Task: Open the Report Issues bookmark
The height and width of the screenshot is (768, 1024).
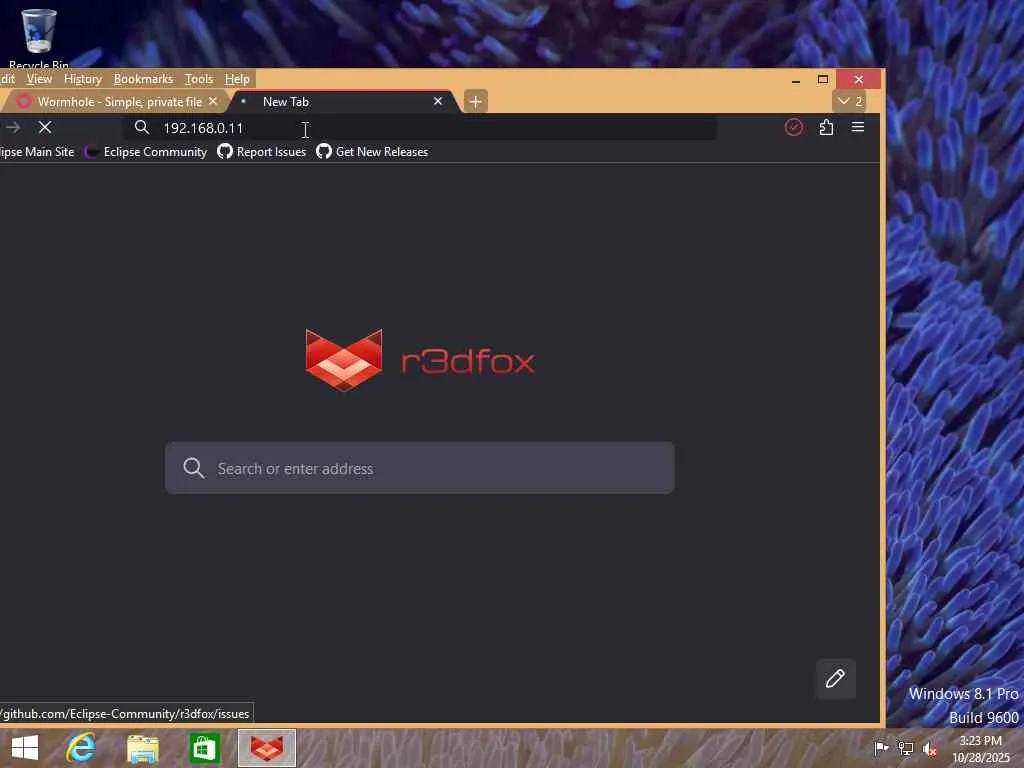Action: [x=262, y=152]
